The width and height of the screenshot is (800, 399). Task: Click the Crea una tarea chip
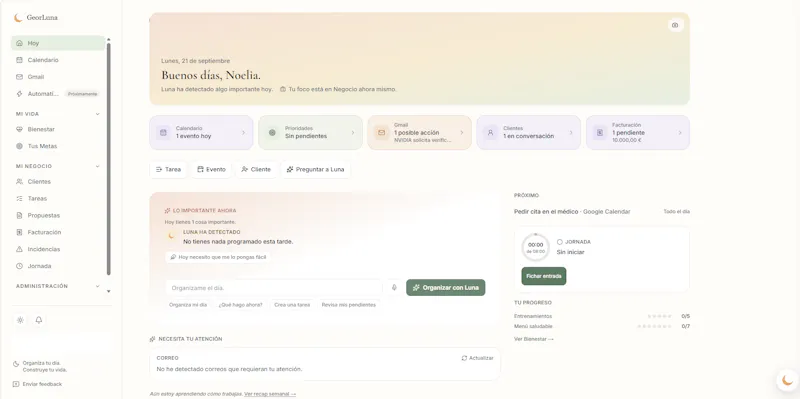pyautogui.click(x=292, y=305)
